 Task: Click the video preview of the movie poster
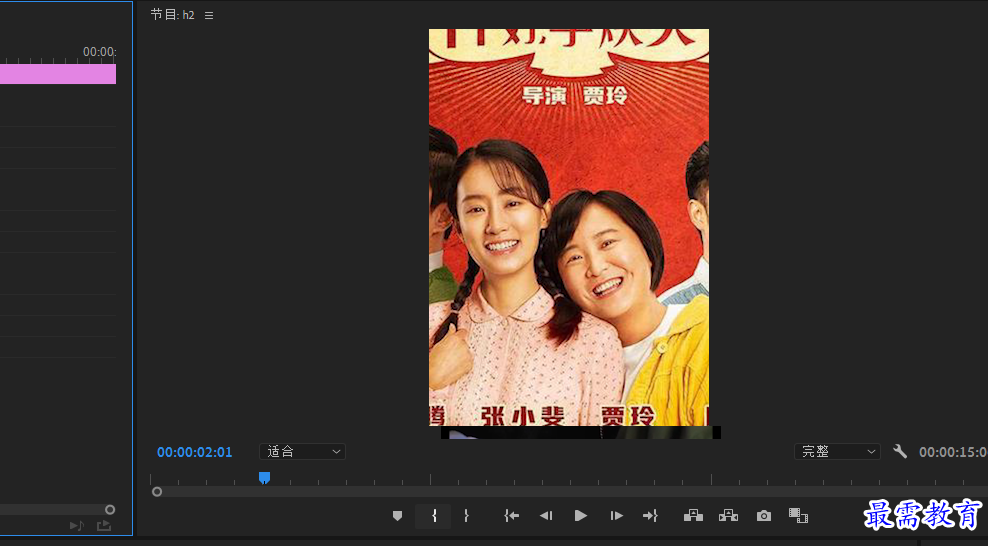pyautogui.click(x=569, y=227)
